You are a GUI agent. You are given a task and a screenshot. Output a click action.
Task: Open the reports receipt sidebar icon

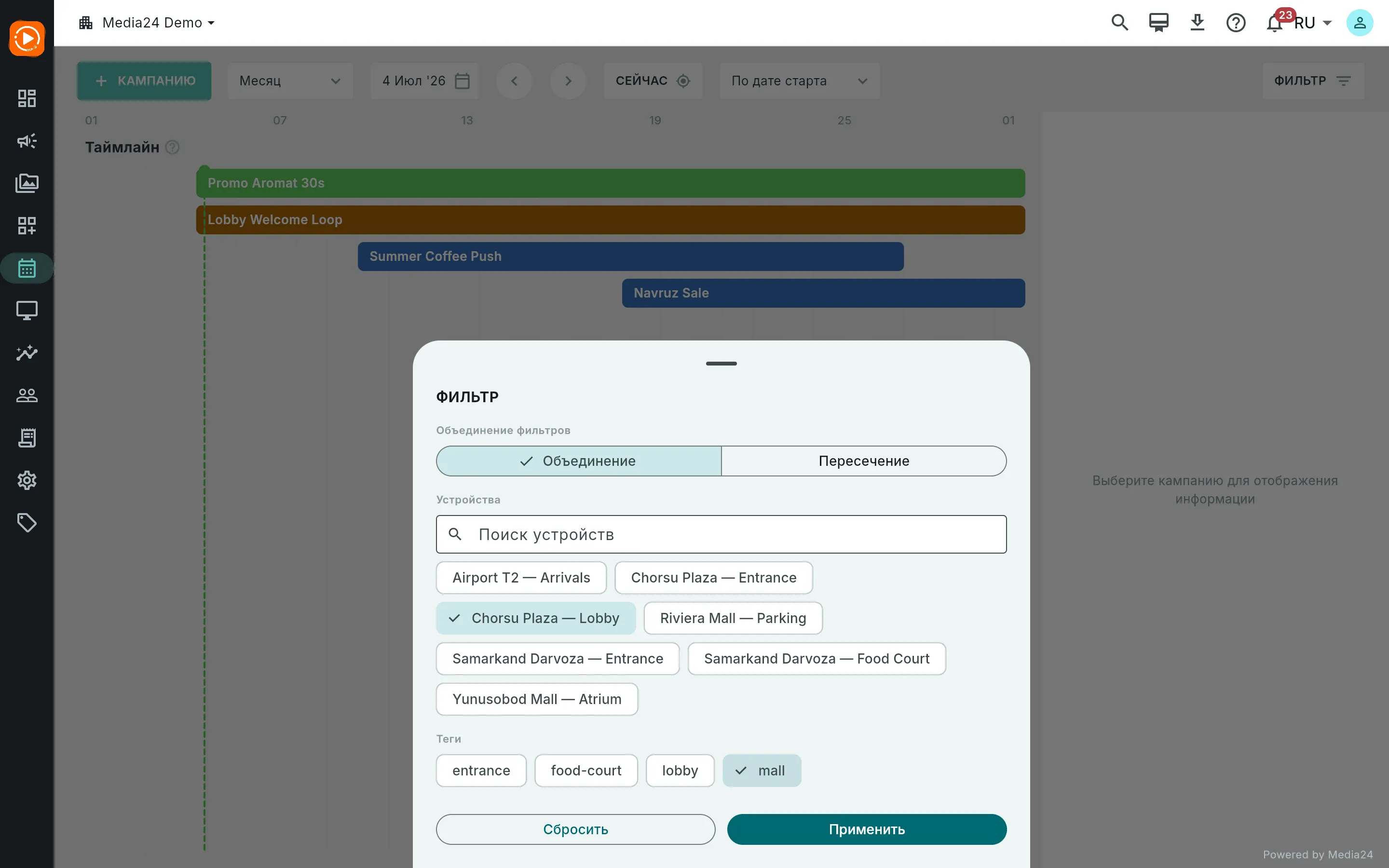(27, 438)
